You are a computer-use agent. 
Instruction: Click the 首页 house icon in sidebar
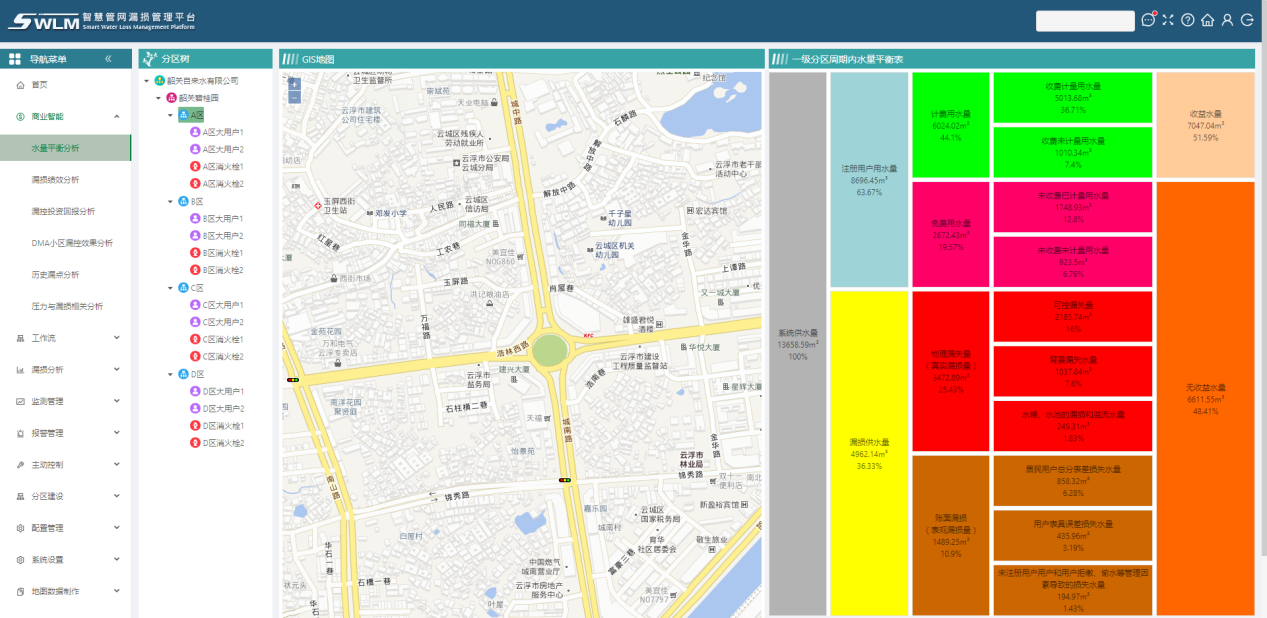click(20, 85)
